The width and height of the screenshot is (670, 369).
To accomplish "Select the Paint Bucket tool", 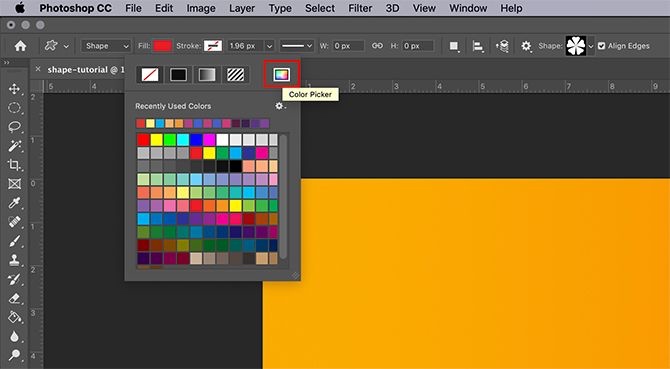I will click(14, 317).
